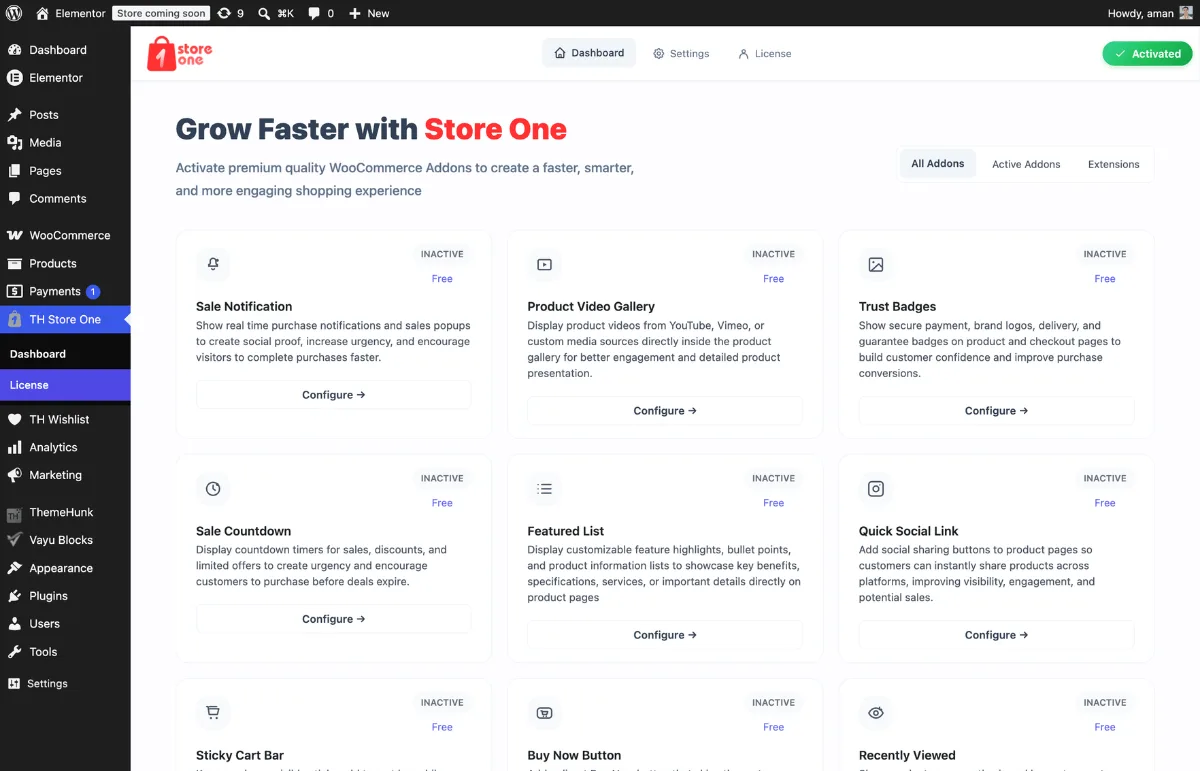
Task: Click the Plugins plug icon in sidebar
Action: coord(14,596)
